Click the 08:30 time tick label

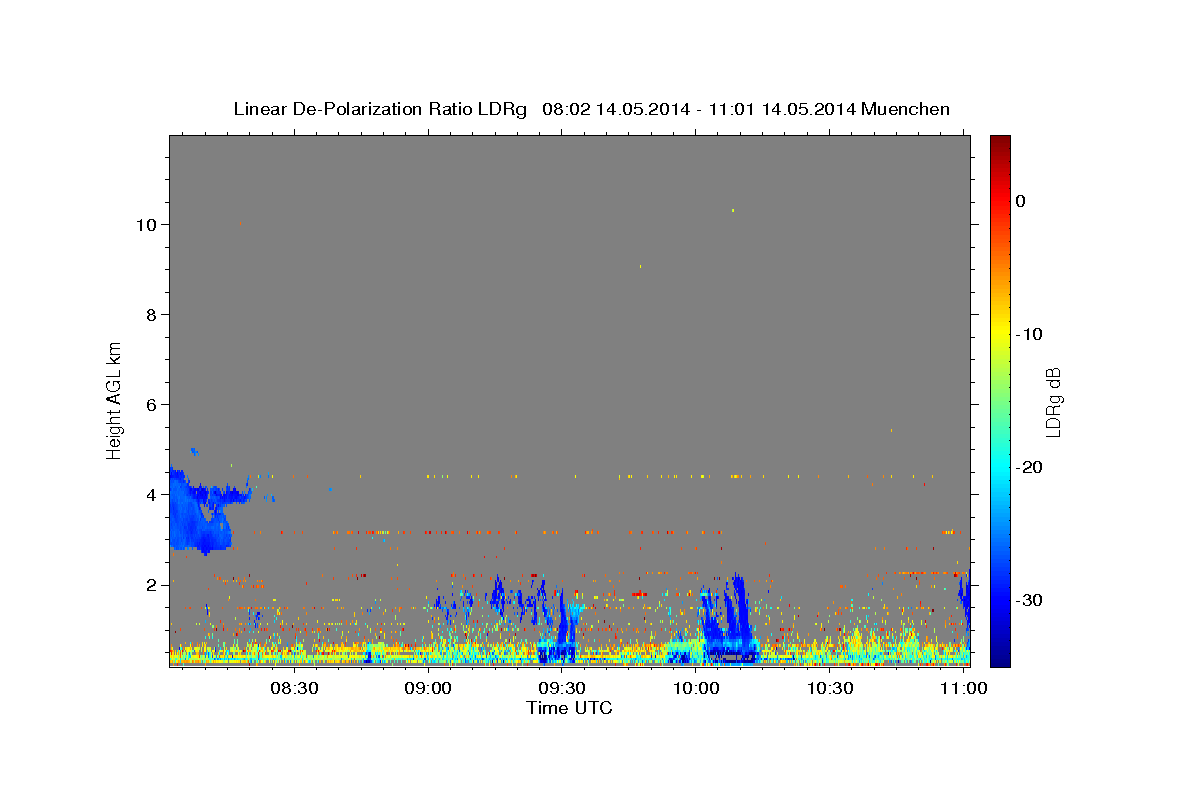[x=295, y=688]
